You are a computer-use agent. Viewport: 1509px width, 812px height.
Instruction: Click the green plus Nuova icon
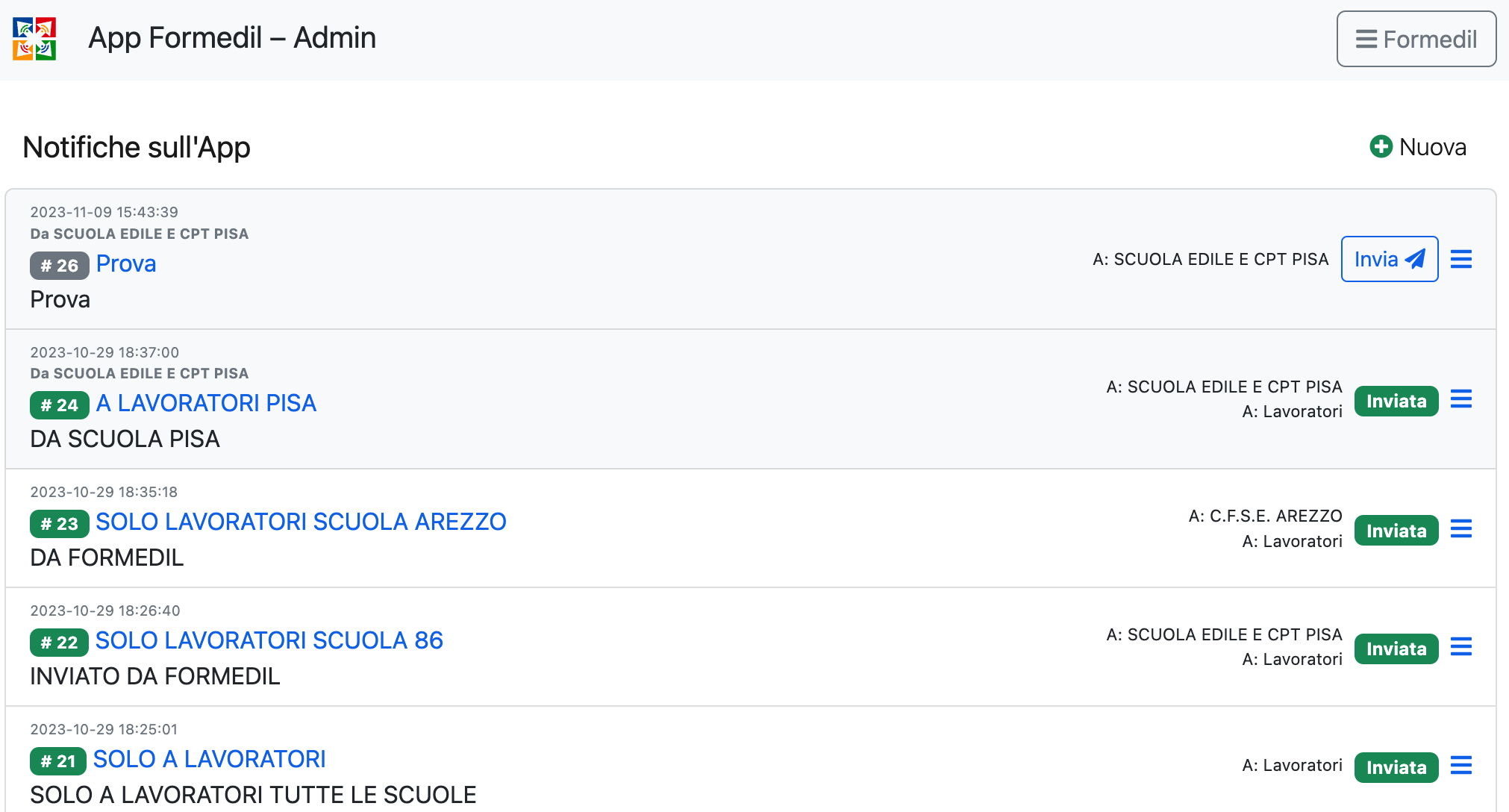click(x=1381, y=146)
